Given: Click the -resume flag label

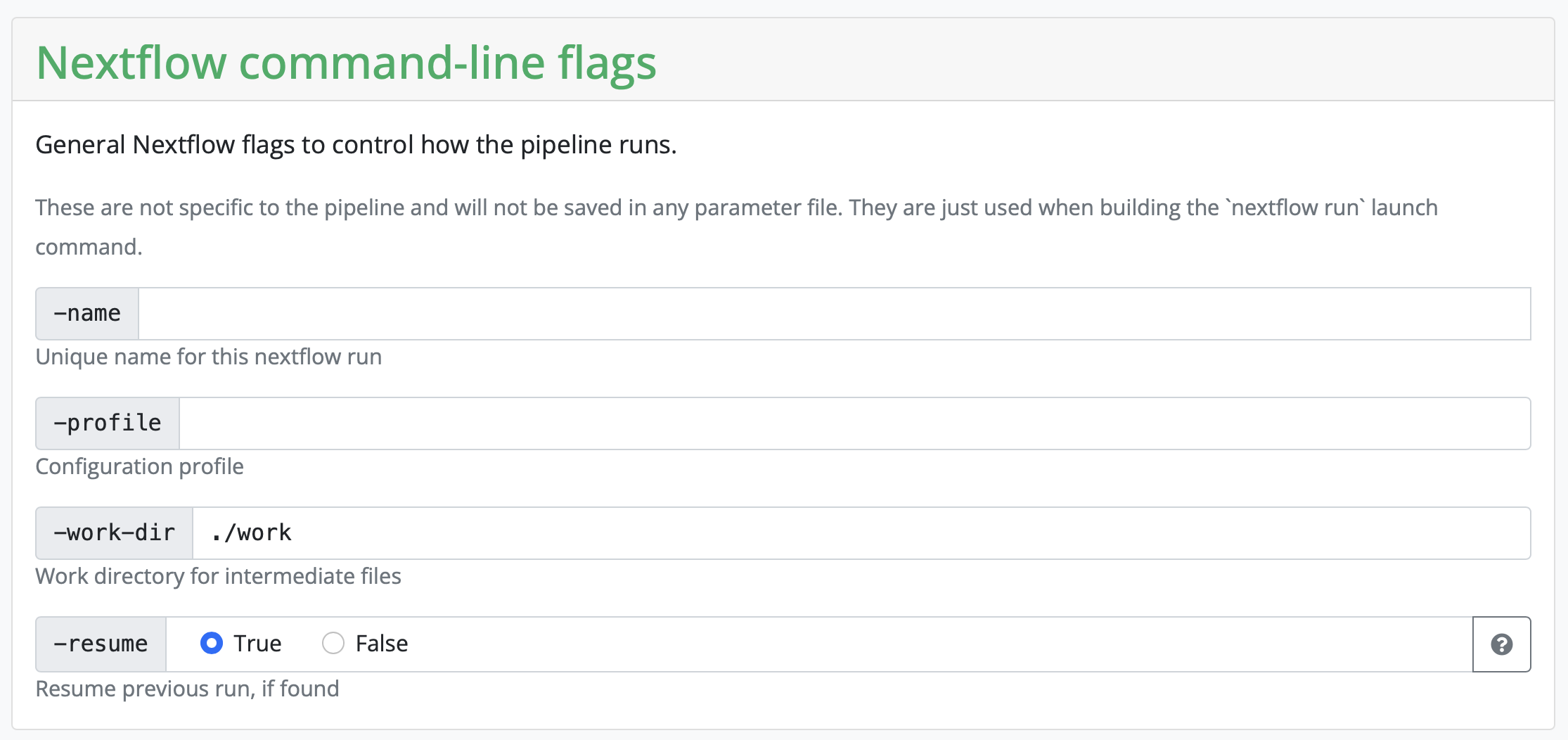Looking at the screenshot, I should click(x=101, y=644).
